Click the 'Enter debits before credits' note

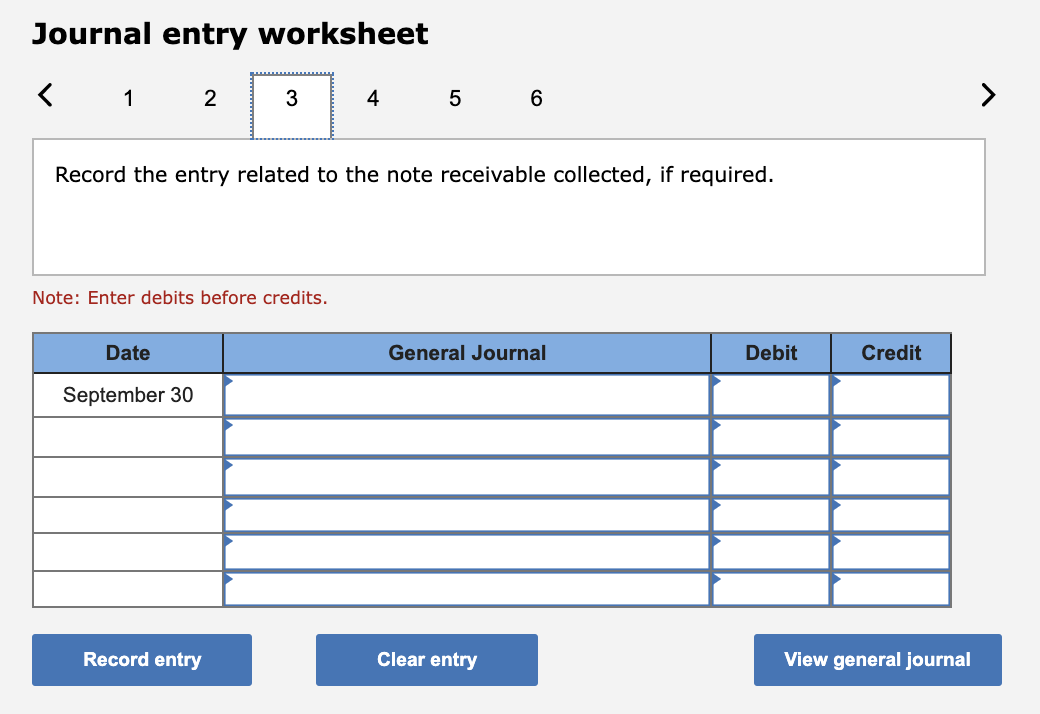(180, 298)
